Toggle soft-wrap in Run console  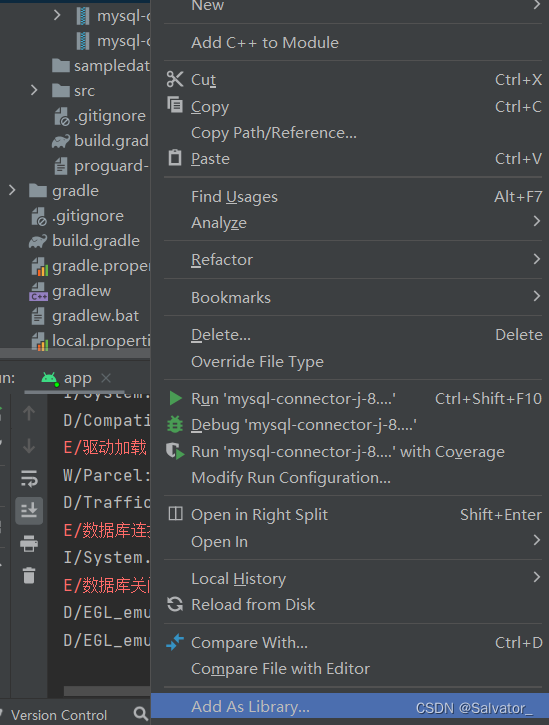pyautogui.click(x=29, y=479)
